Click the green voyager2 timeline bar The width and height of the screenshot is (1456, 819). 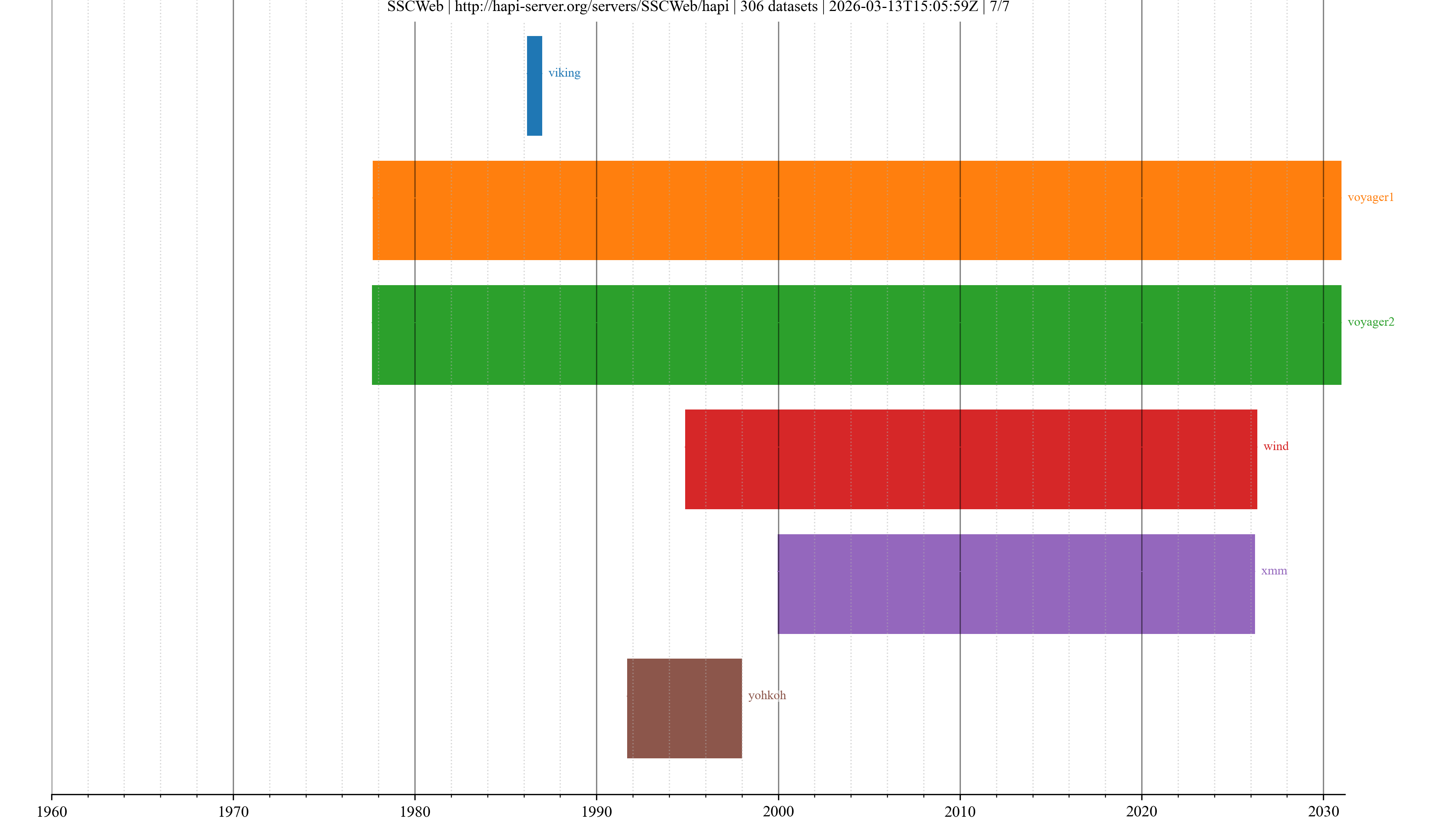pos(856,334)
